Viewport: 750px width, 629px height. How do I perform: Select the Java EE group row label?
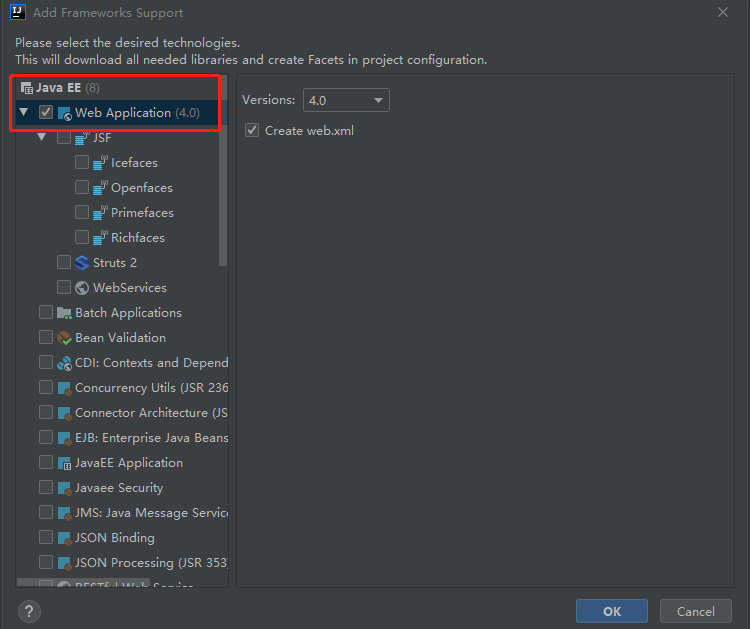[58, 88]
